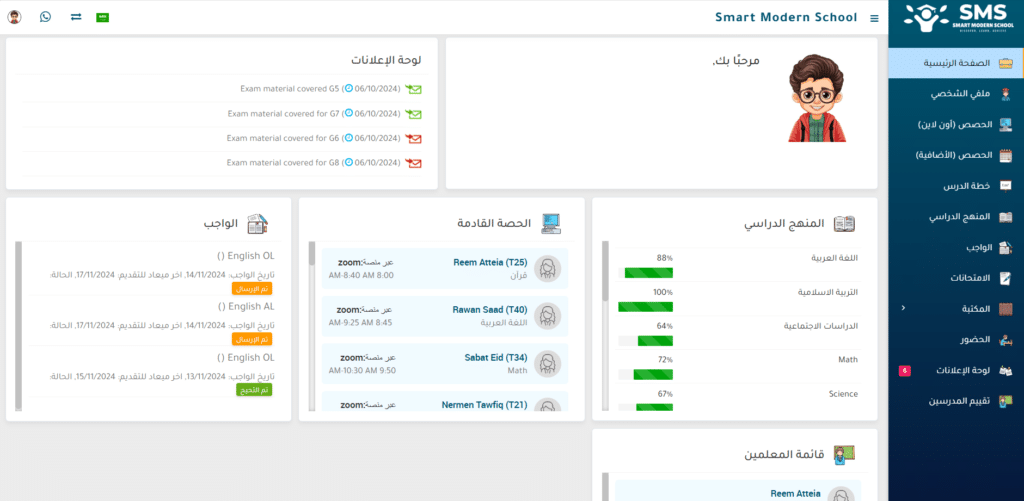
Task: Open user avatar profile icon in top bar
Action: (x=14, y=17)
